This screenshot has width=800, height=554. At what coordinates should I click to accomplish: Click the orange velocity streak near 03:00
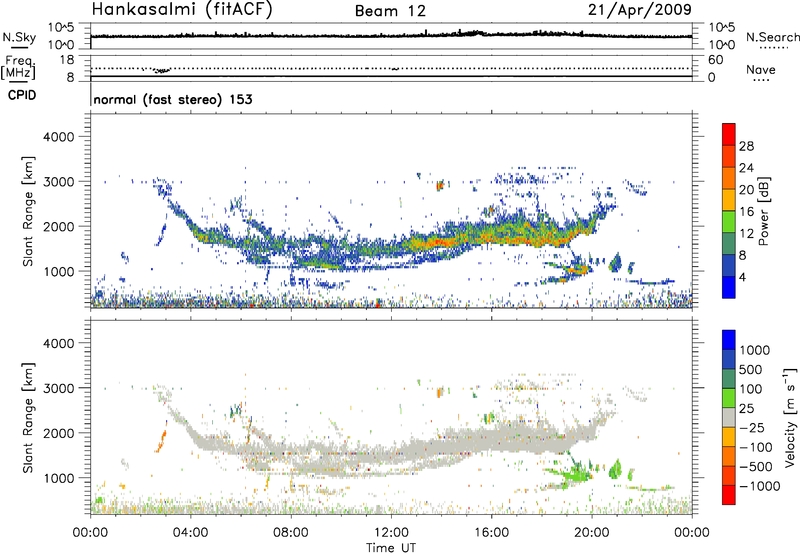click(161, 439)
